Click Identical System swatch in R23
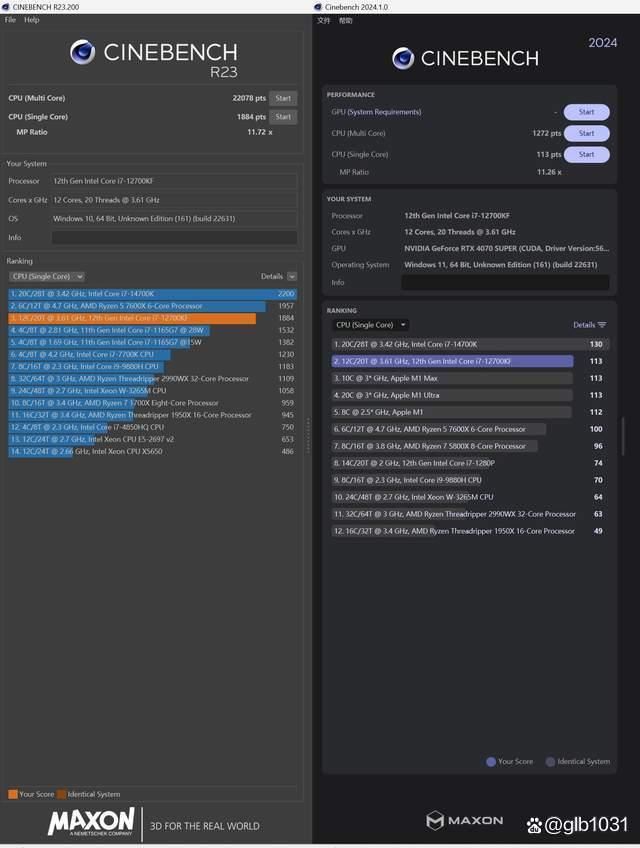Screen dimensions: 640x848 (x=61, y=794)
